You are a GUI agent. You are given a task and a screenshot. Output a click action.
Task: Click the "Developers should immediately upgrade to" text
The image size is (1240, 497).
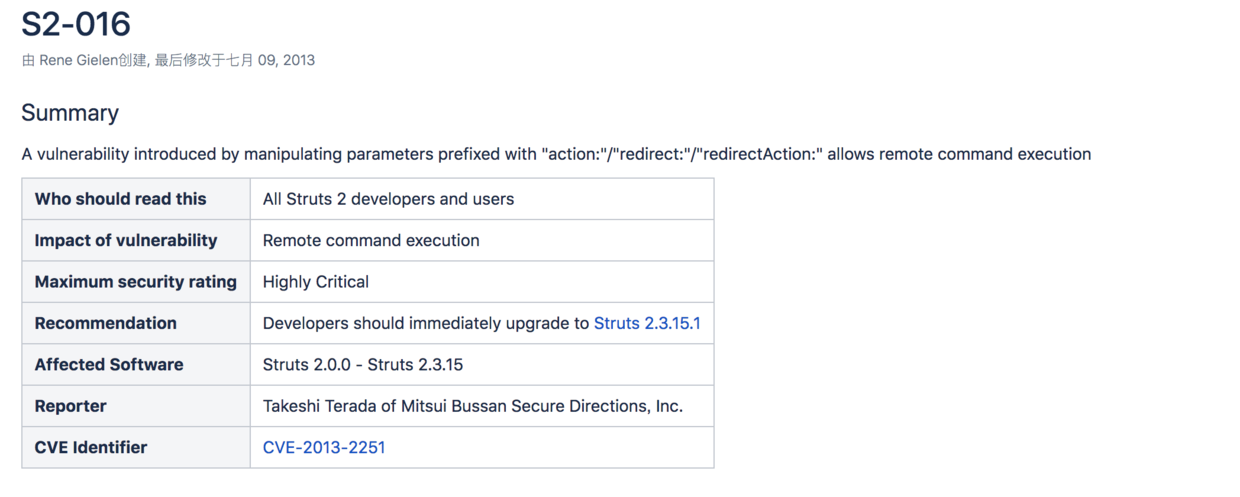coord(426,323)
